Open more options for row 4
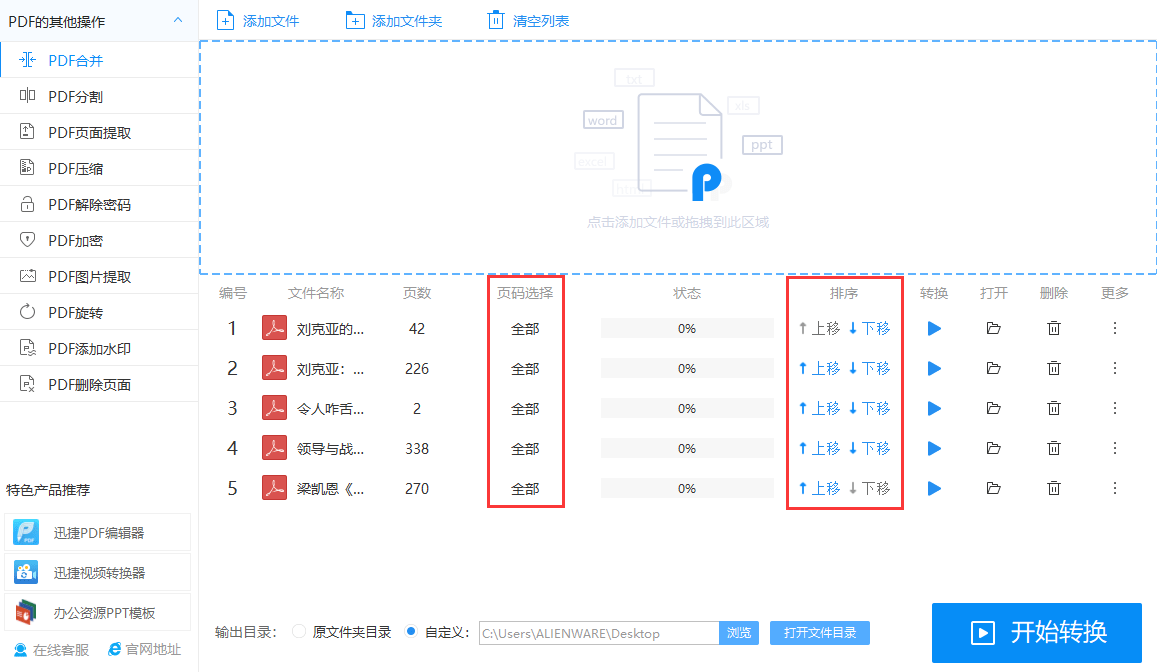 1115,448
